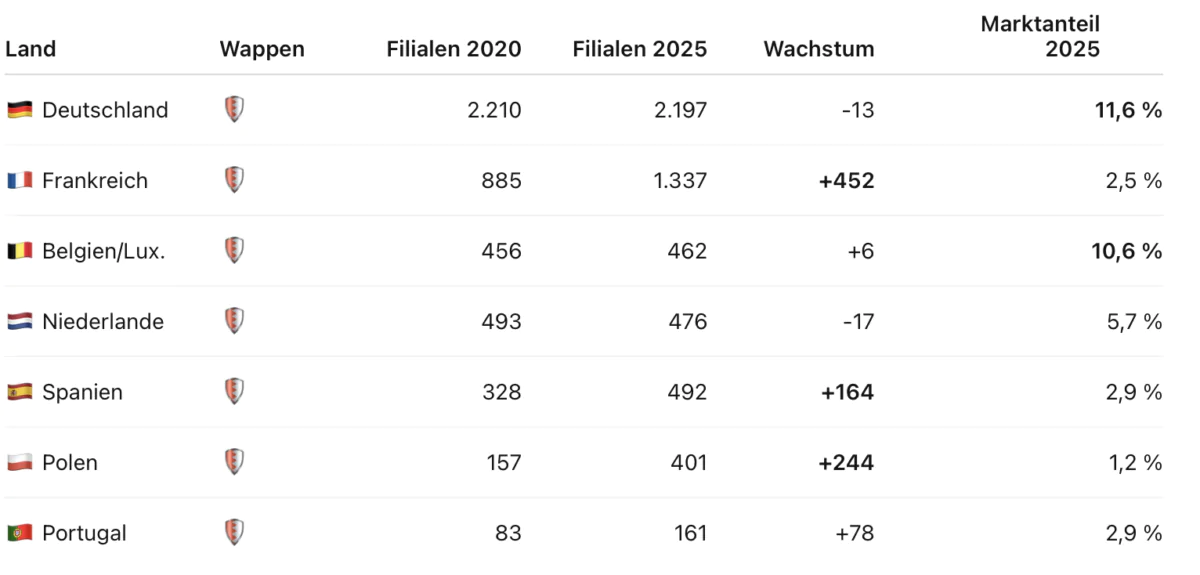Click the Wappen column header
The width and height of the screenshot is (1200, 575).
click(262, 49)
